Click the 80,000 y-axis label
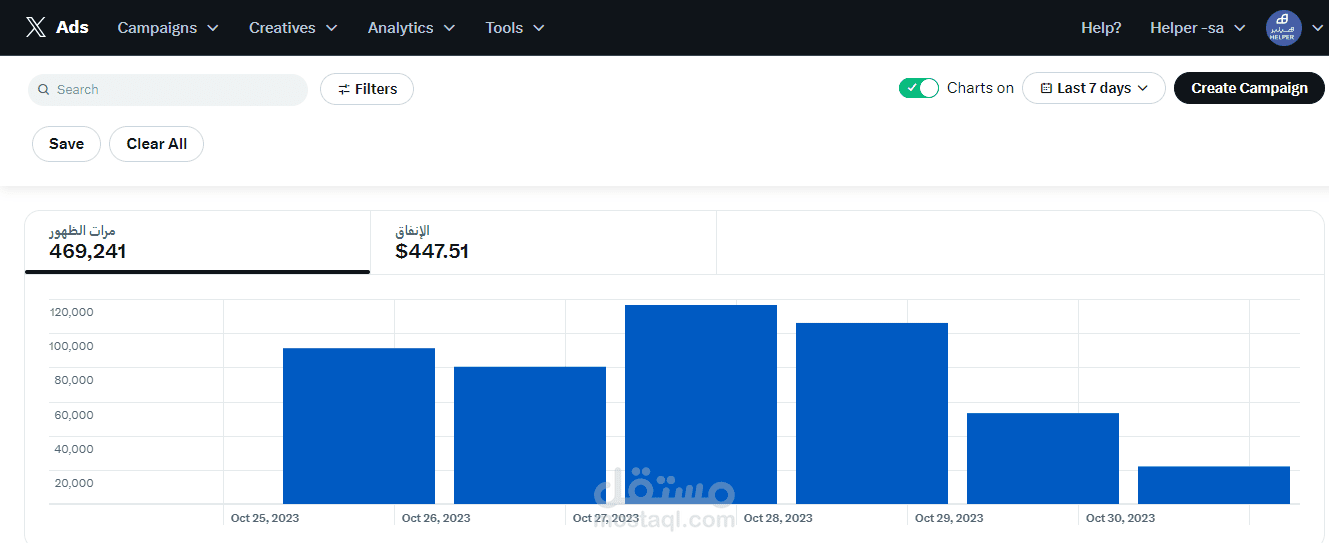 pos(74,380)
